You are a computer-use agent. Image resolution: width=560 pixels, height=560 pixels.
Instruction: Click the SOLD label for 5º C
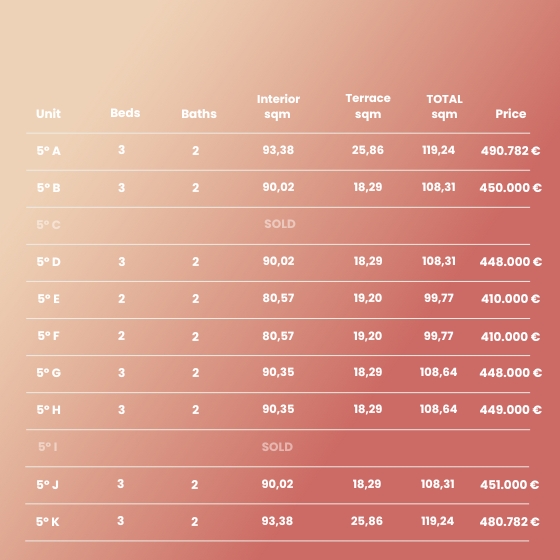coord(280,224)
